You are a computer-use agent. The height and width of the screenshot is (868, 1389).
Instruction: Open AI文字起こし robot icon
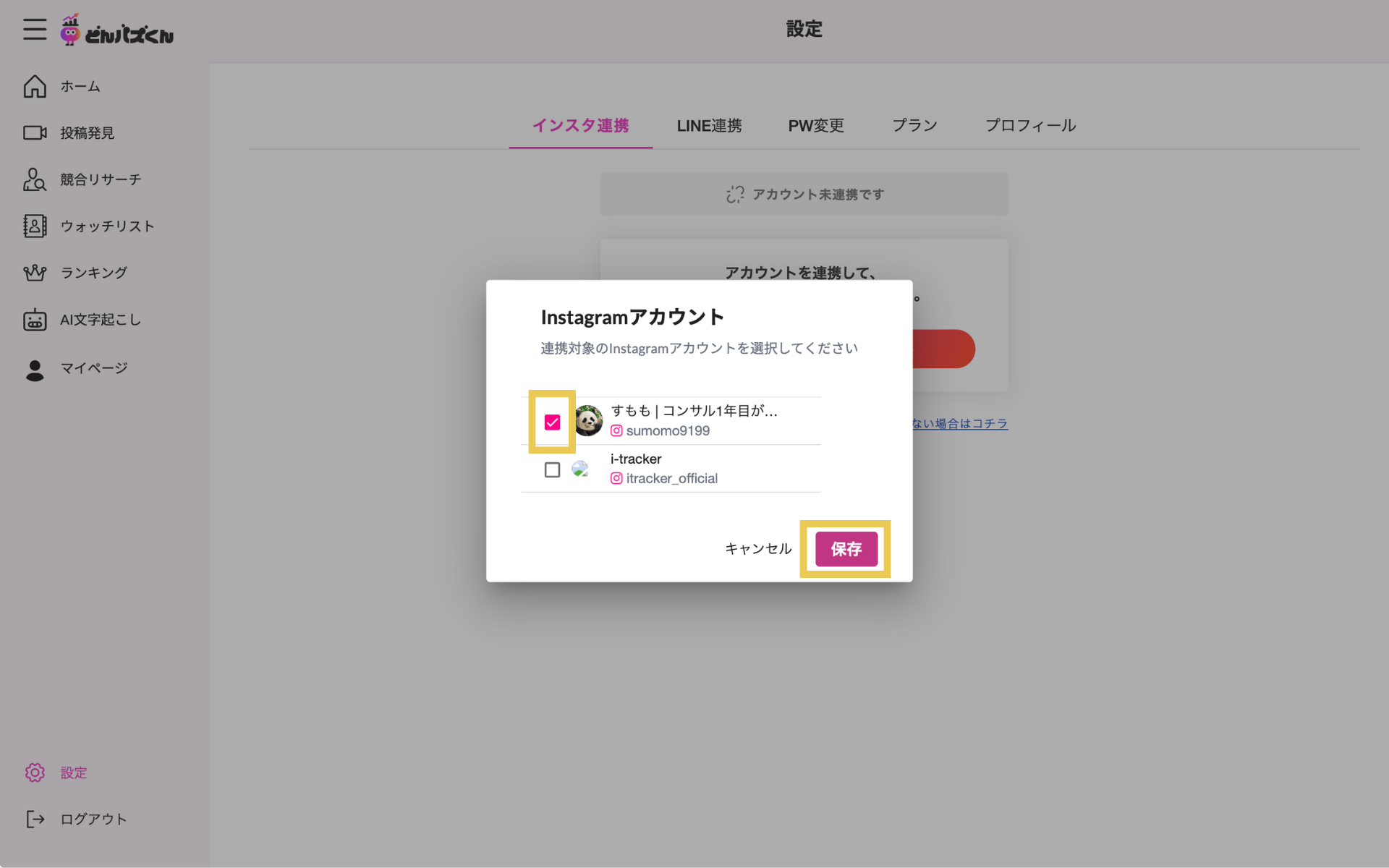click(35, 320)
